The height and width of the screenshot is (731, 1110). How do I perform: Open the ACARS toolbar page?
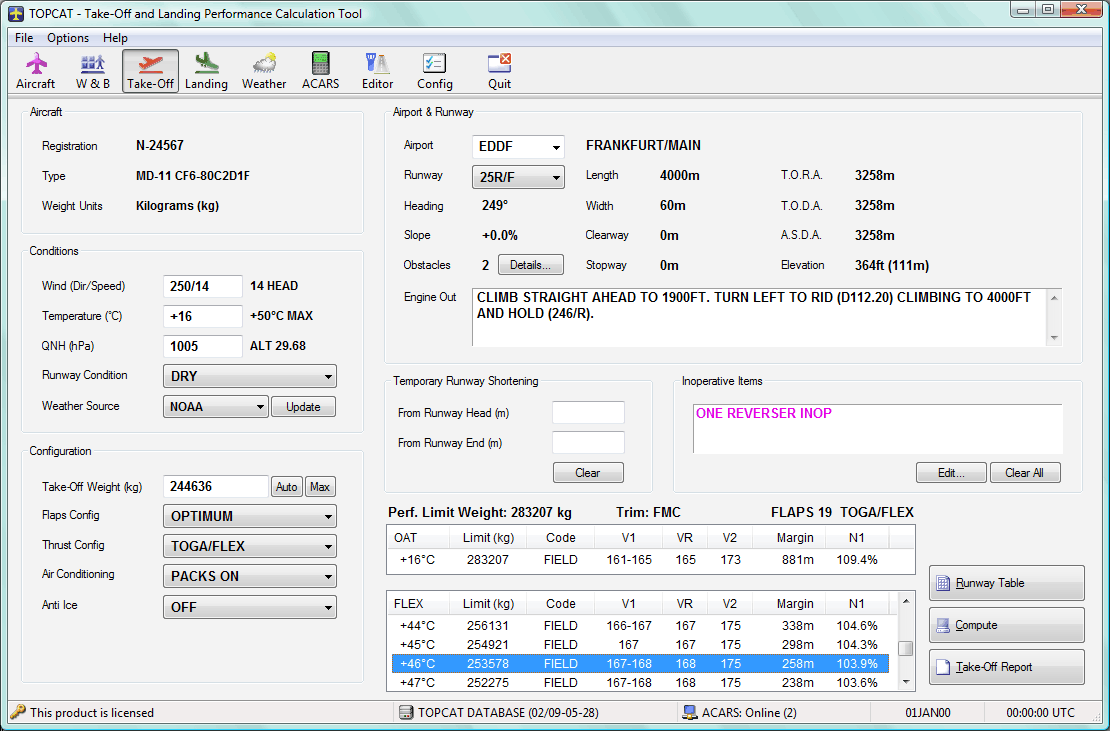pos(321,71)
